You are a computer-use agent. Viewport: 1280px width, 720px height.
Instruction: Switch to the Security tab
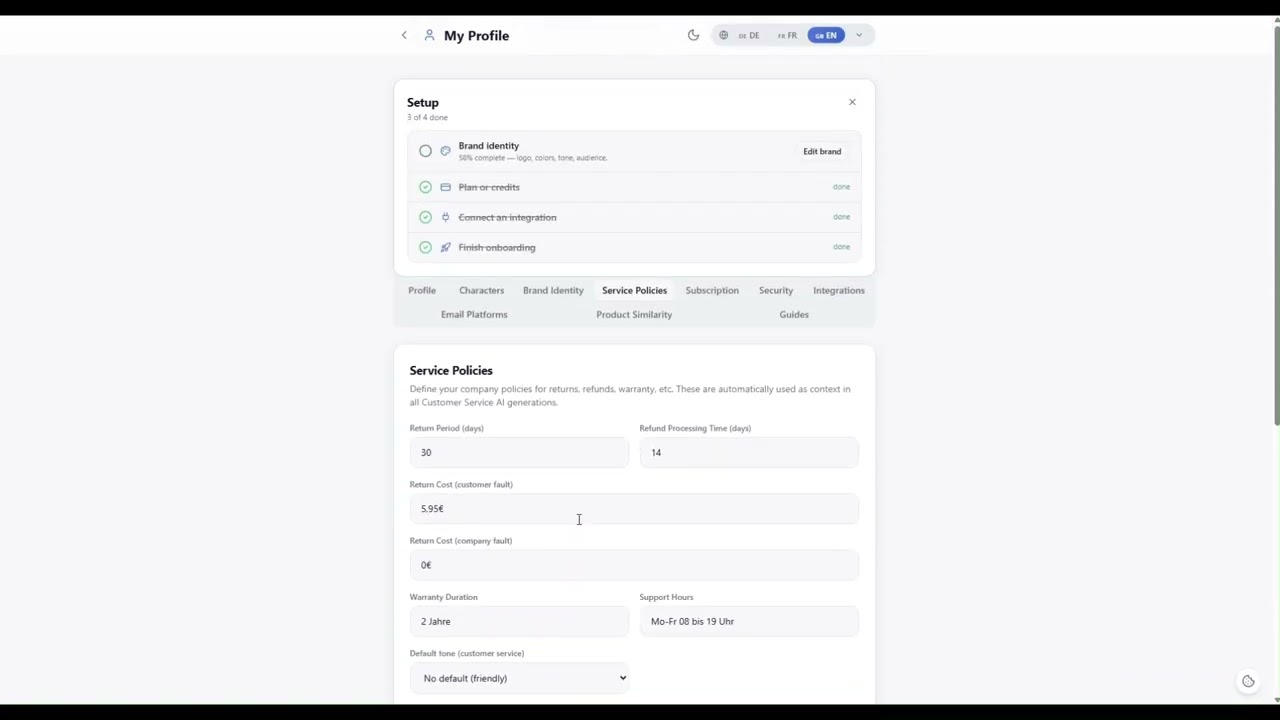(x=776, y=290)
